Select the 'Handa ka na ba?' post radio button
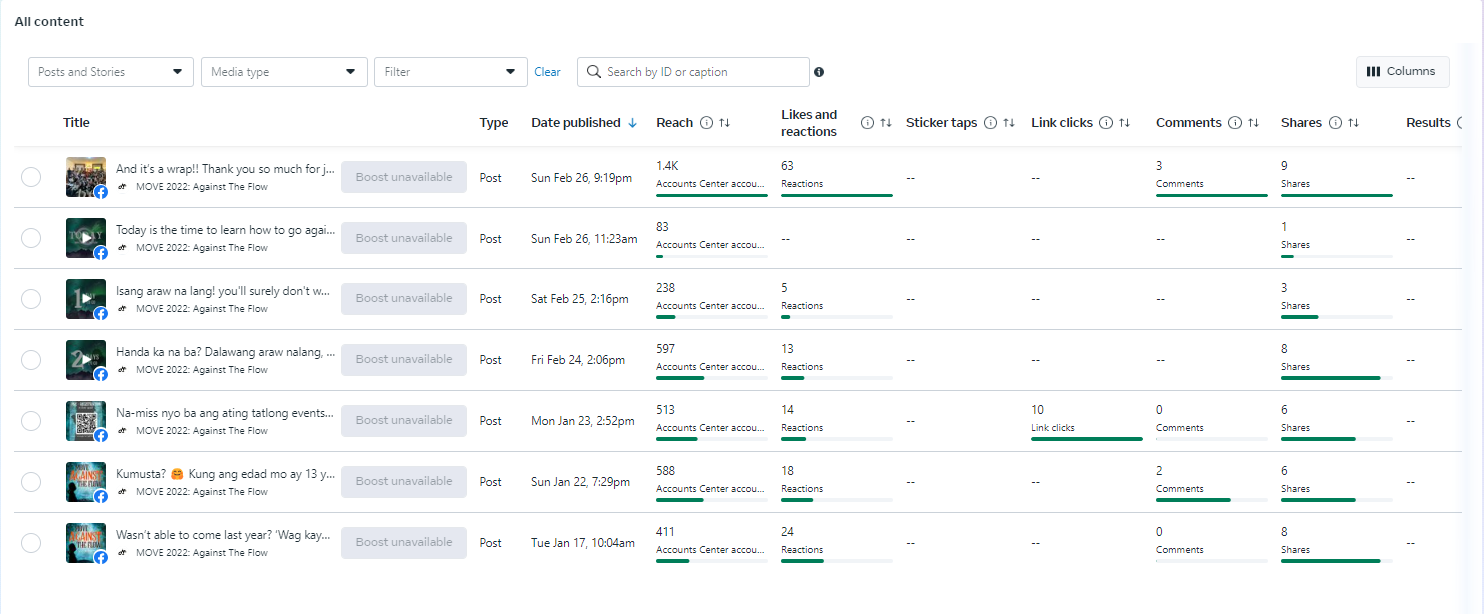The width and height of the screenshot is (1484, 614). click(31, 360)
